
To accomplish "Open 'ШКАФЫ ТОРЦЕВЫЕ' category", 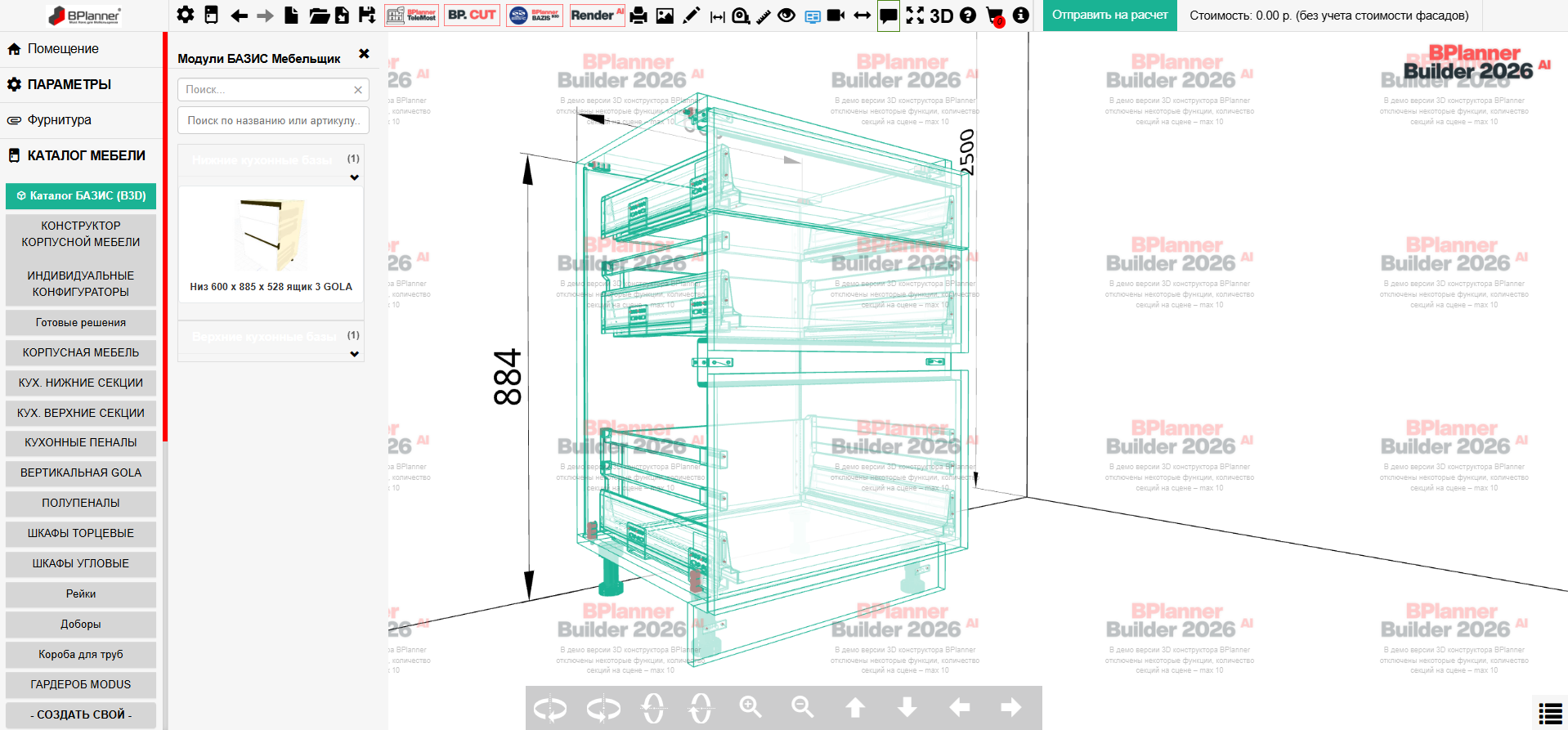I will [x=81, y=533].
